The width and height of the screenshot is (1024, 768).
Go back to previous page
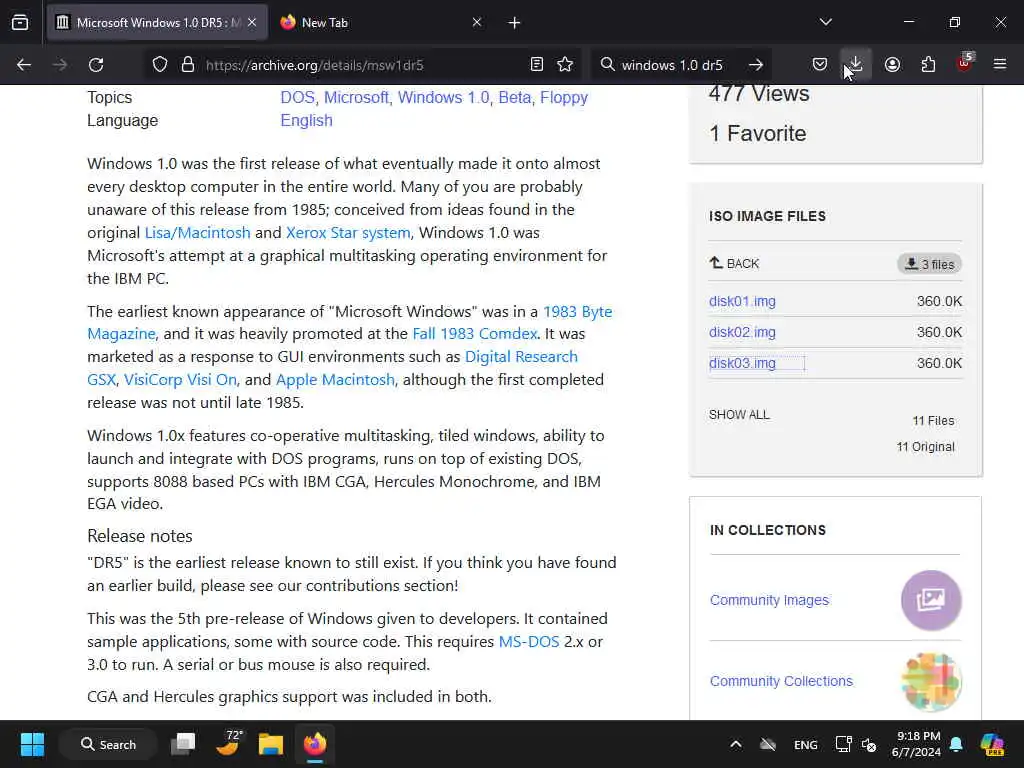tap(24, 65)
